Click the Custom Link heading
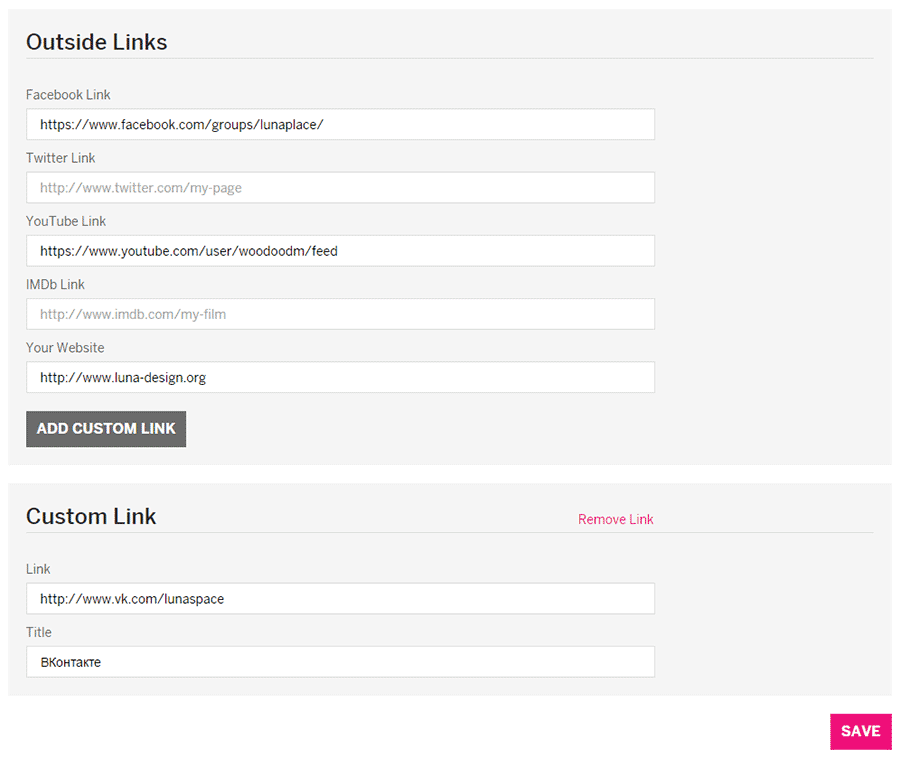The width and height of the screenshot is (900, 758). 91,516
